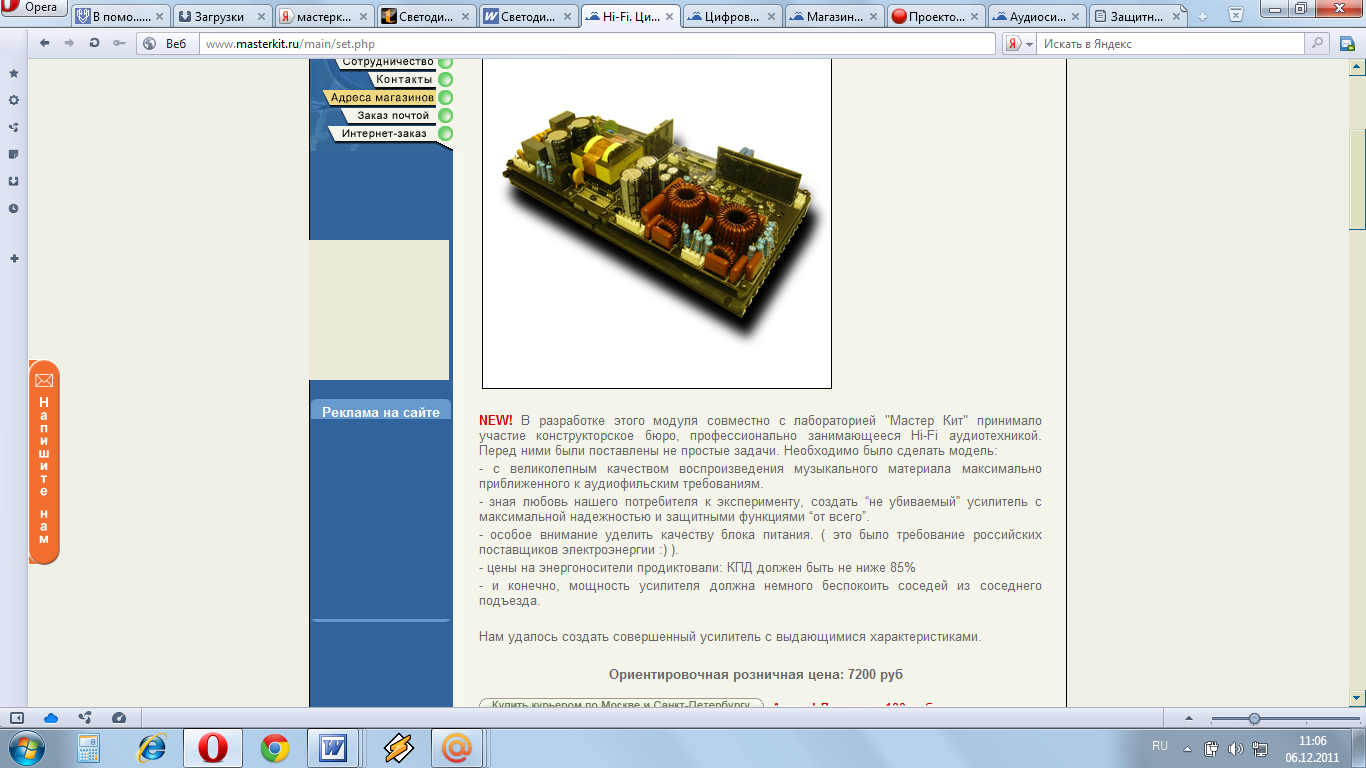
Task: Go back with the browser back arrow
Action: (x=45, y=43)
